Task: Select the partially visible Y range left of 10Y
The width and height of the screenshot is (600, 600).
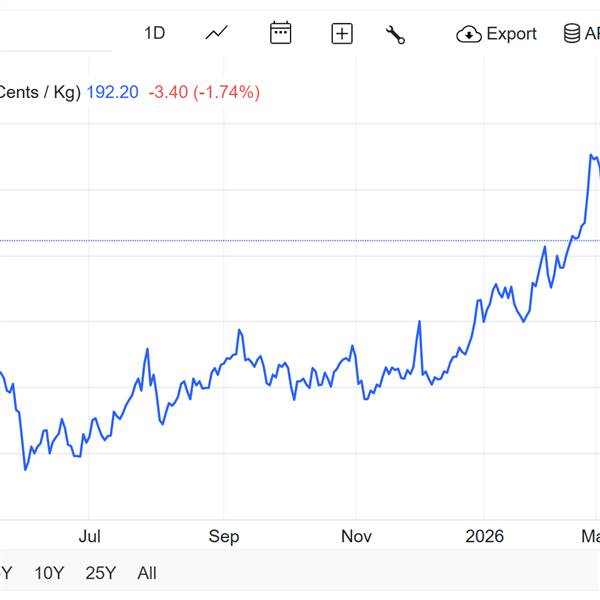Action: (5, 573)
